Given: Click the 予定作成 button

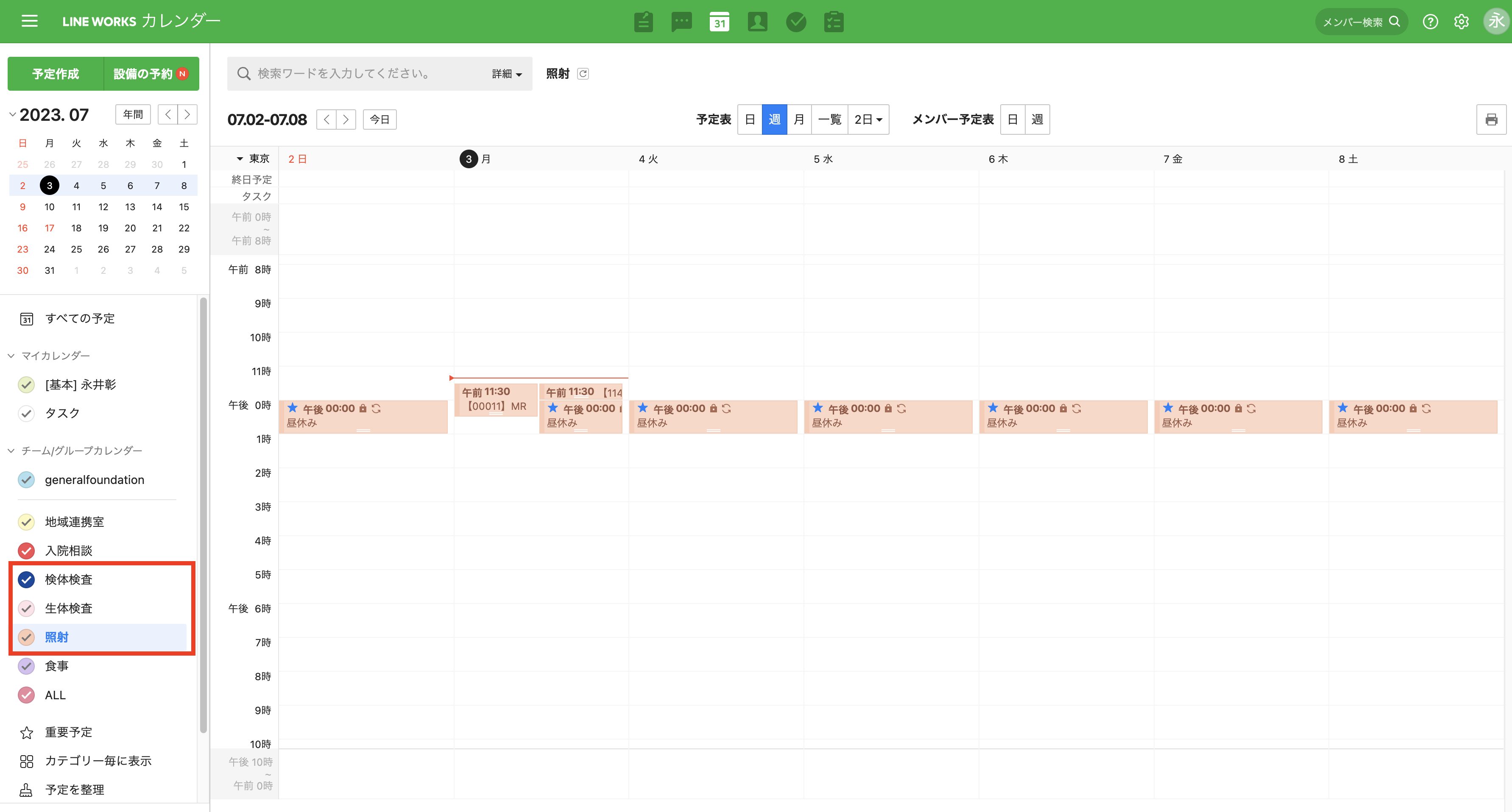Looking at the screenshot, I should [56, 74].
